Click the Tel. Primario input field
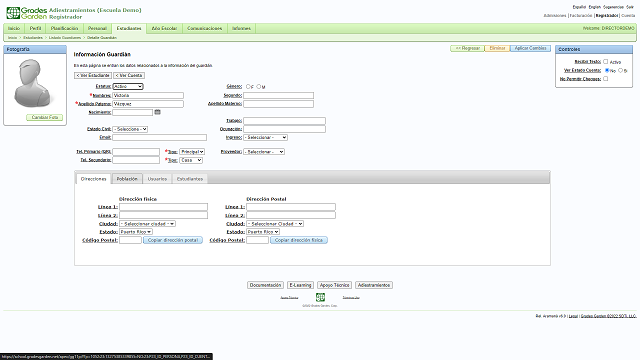 (136, 152)
